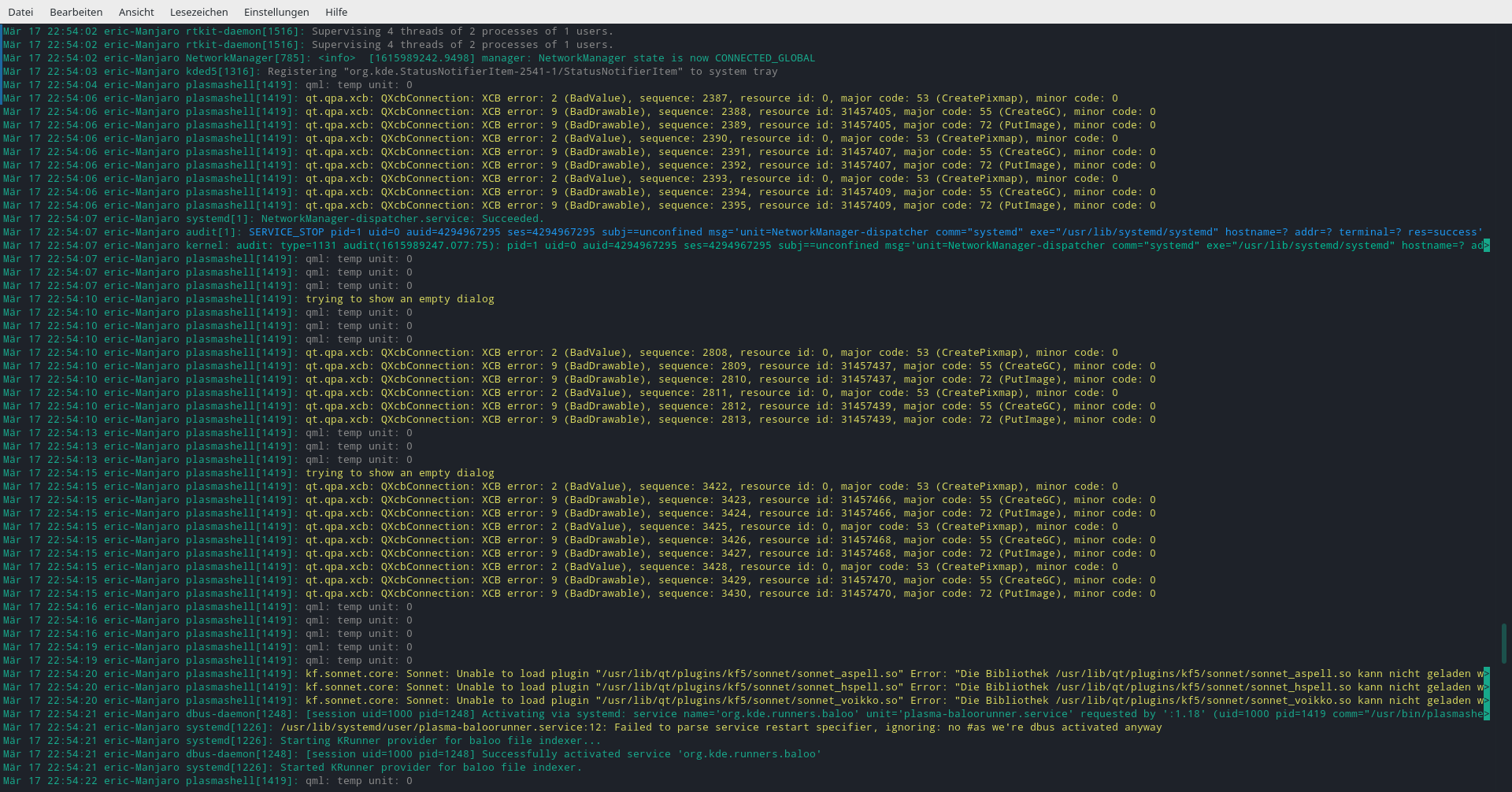1512x792 pixels.
Task: Click the kernel audit type=1131 line
Action: click(x=747, y=246)
